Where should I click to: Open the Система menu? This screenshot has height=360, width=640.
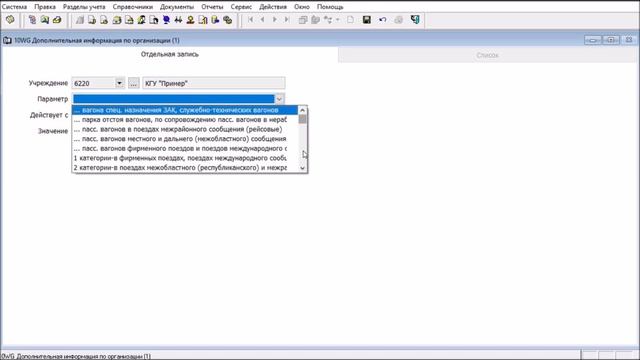[14, 7]
